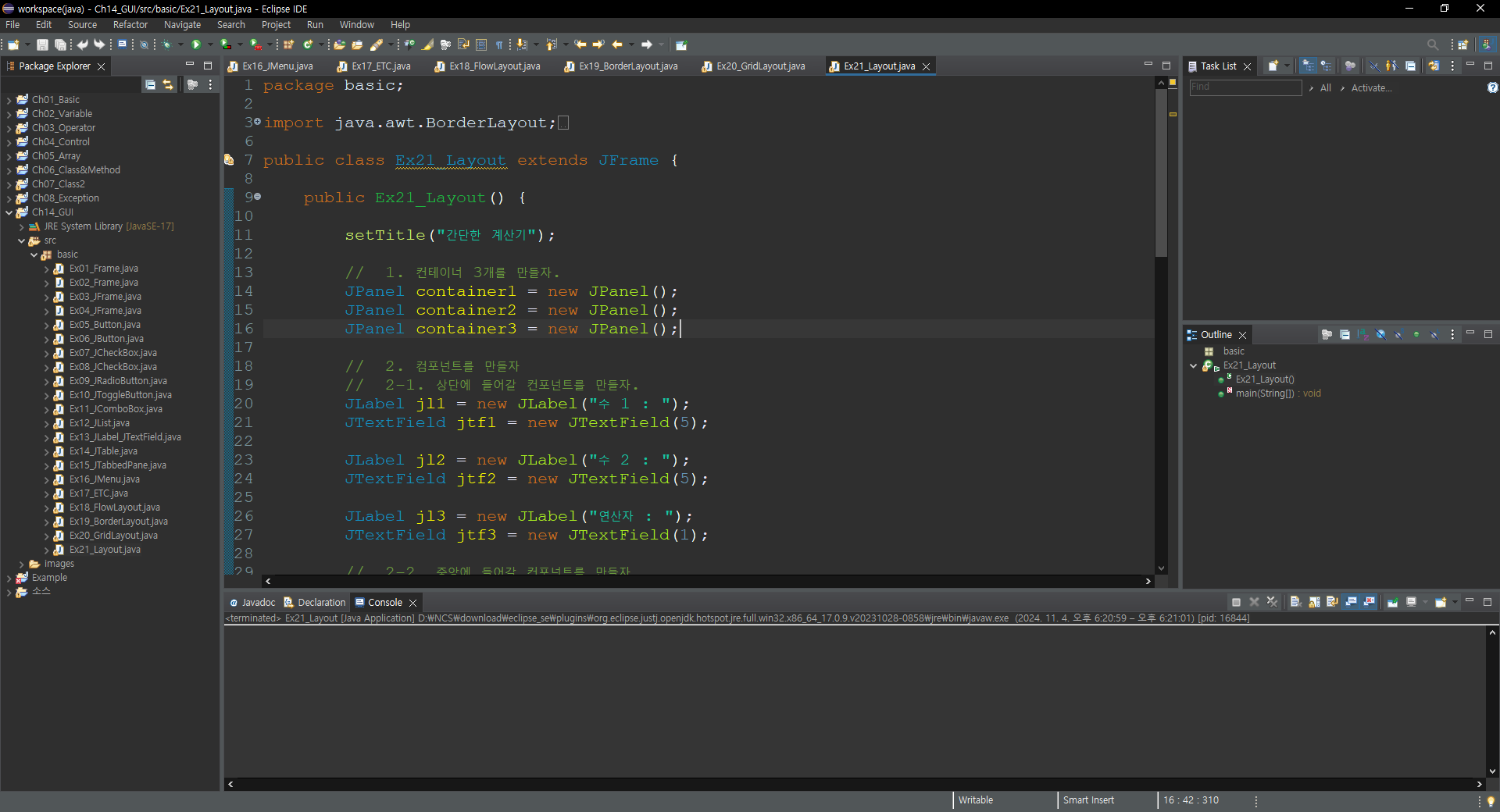Click Last Edit Location toolbar icon
Image resolution: width=1500 pixels, height=812 pixels.
pos(580,45)
